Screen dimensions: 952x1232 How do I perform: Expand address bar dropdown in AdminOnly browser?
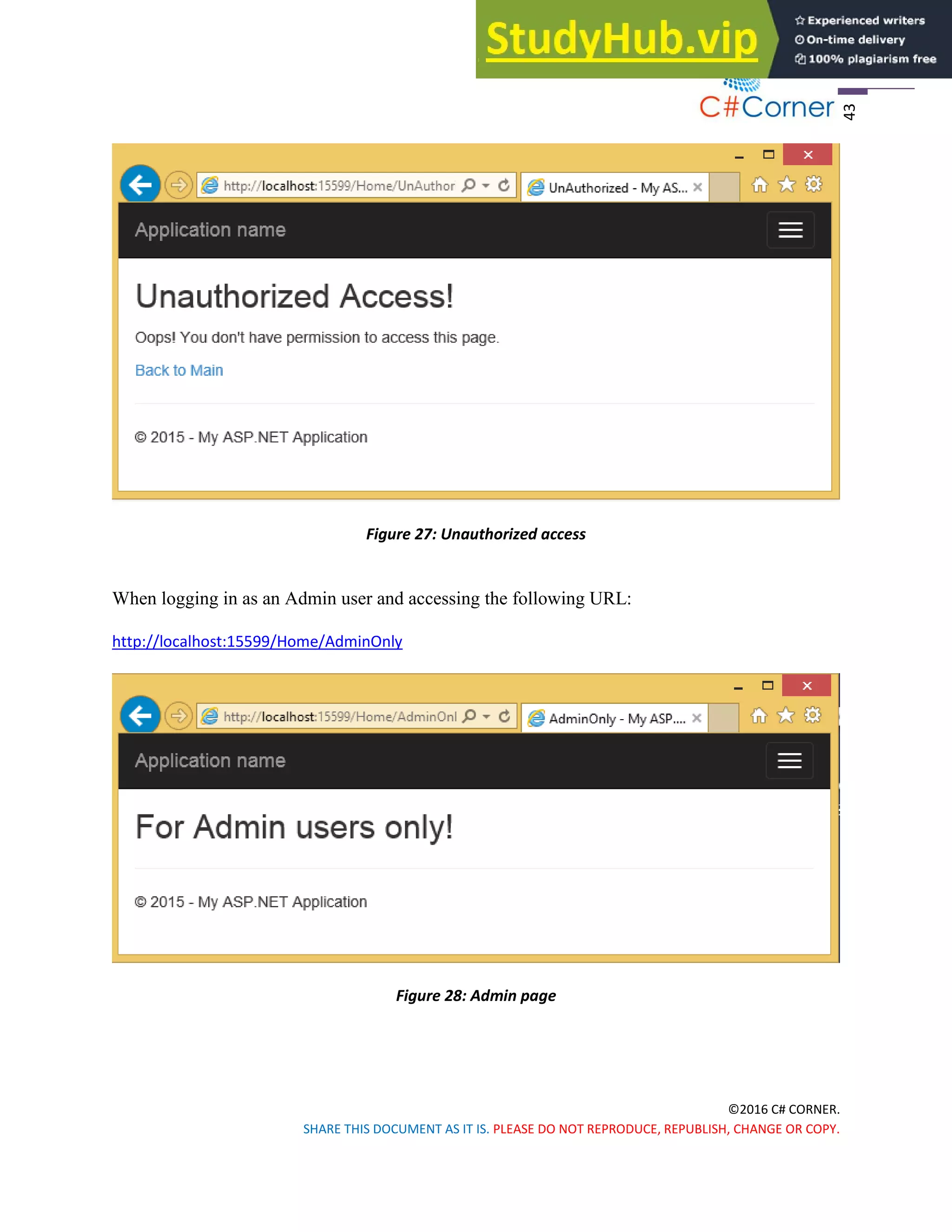486,716
